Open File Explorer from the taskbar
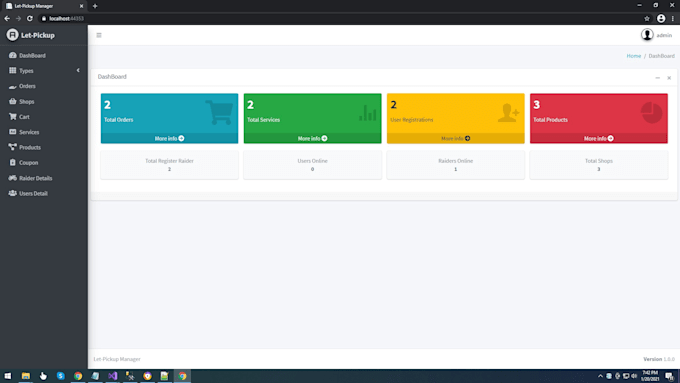680x383 pixels. pyautogui.click(x=26, y=376)
